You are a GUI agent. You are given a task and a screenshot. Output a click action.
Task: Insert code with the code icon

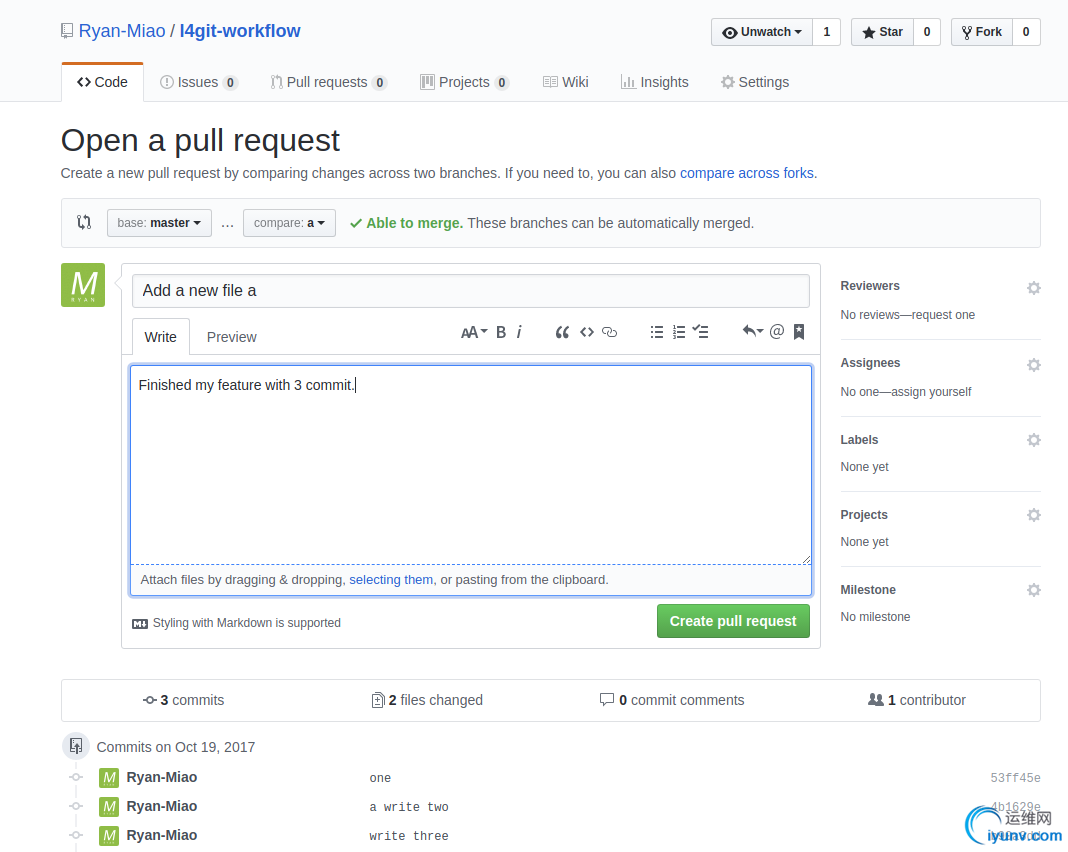tap(586, 332)
